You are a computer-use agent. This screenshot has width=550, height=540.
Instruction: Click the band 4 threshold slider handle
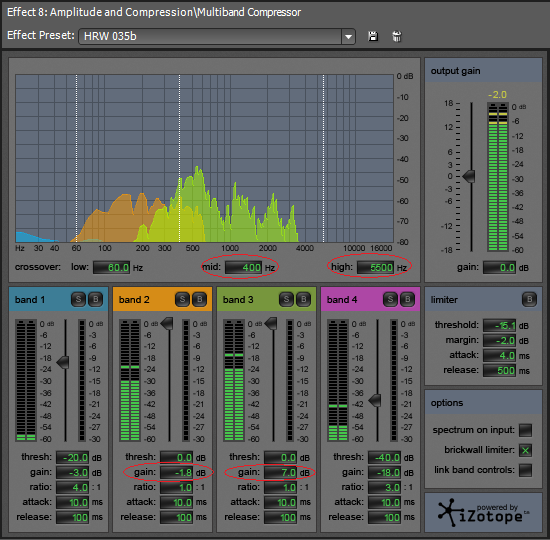(x=375, y=400)
